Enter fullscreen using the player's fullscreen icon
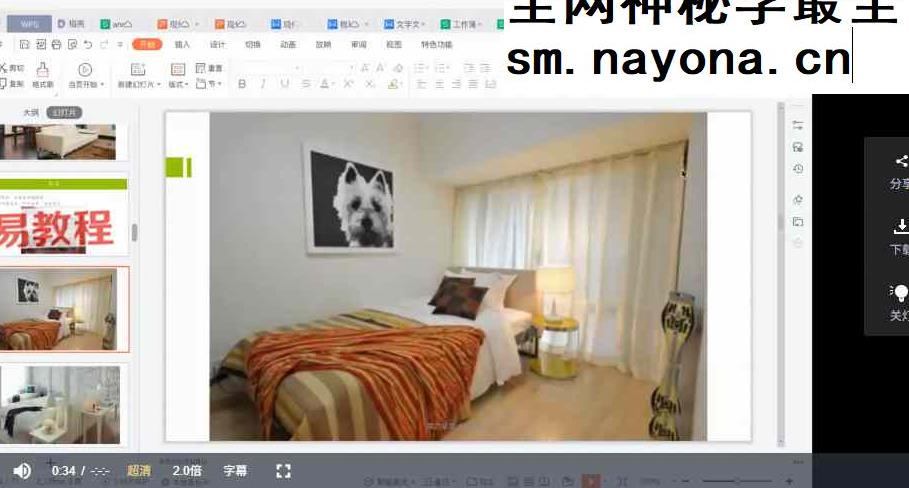 tap(283, 471)
